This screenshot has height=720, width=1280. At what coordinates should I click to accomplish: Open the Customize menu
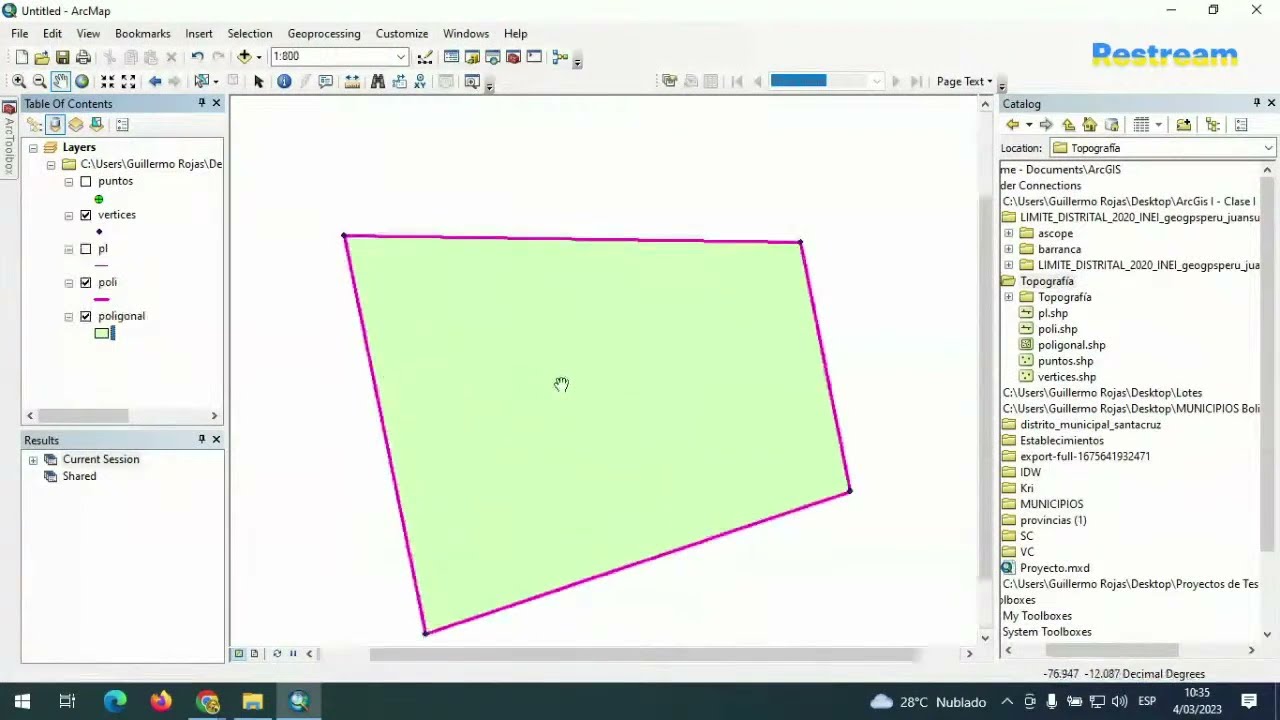coord(401,33)
